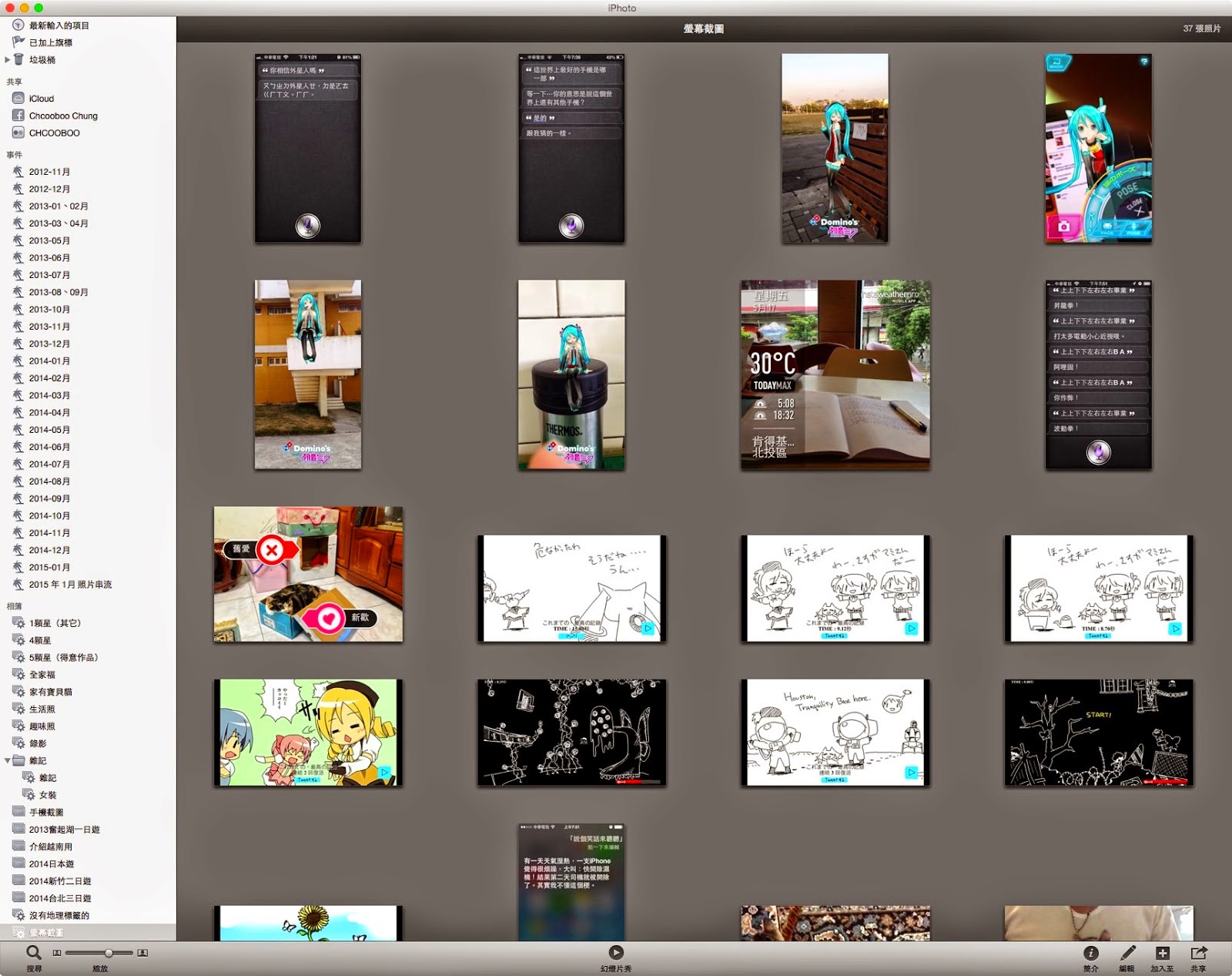
Task: Click the album icon for 2014新竹二日遊
Action: 18,880
